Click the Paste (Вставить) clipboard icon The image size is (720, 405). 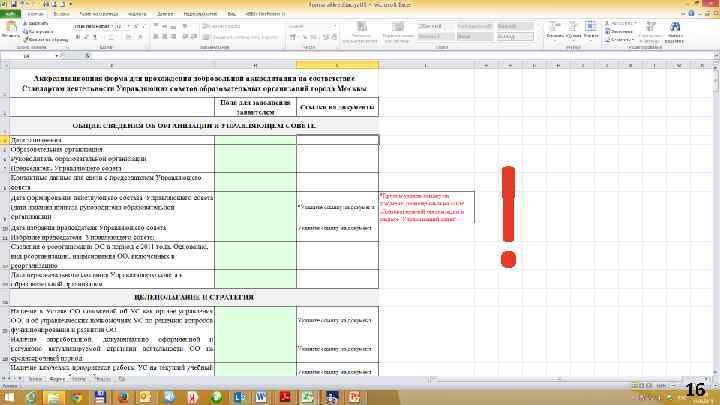pyautogui.click(x=10, y=27)
